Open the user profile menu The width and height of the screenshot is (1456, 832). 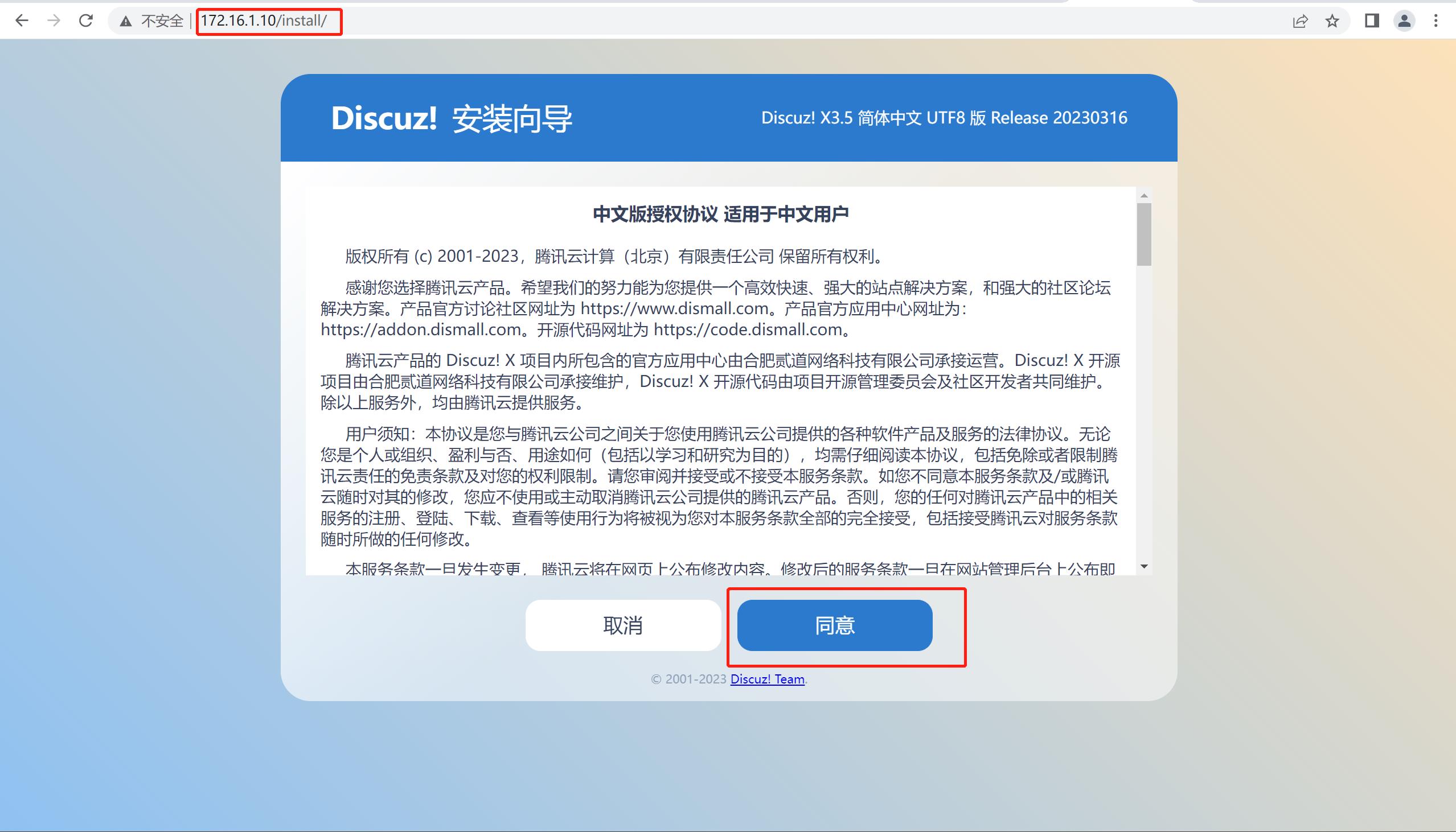[1405, 21]
